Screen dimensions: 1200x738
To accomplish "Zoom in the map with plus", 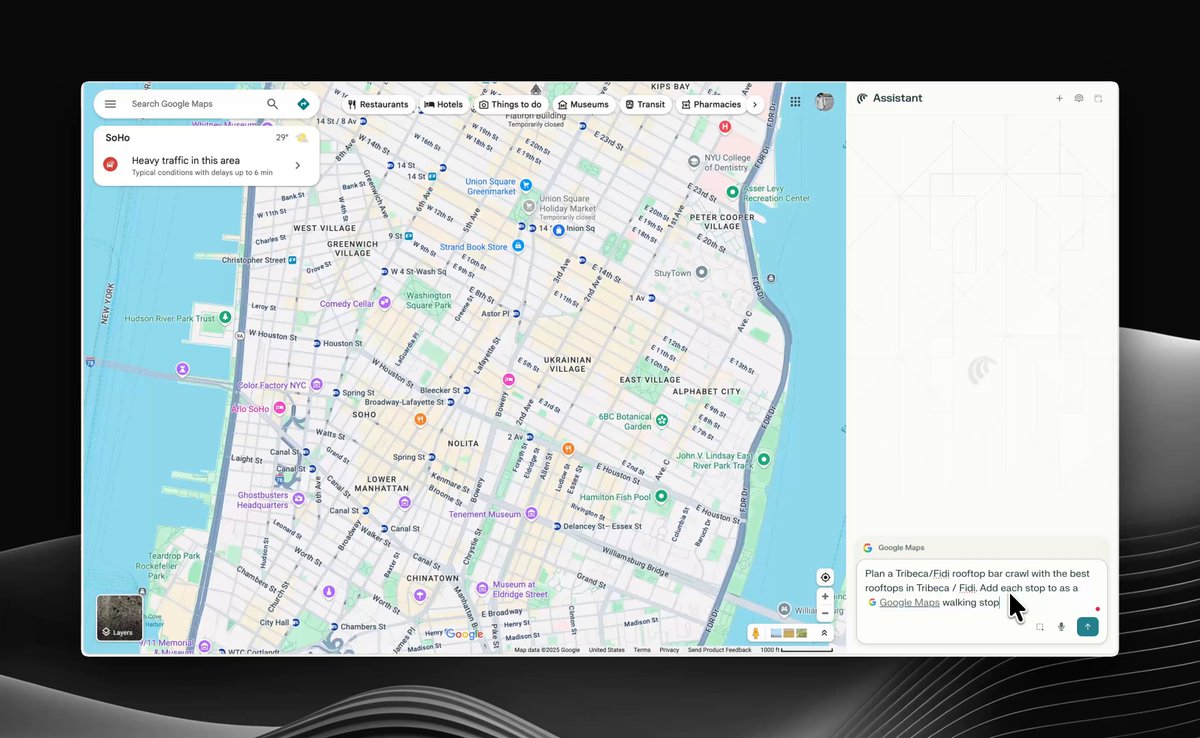I will (825, 597).
